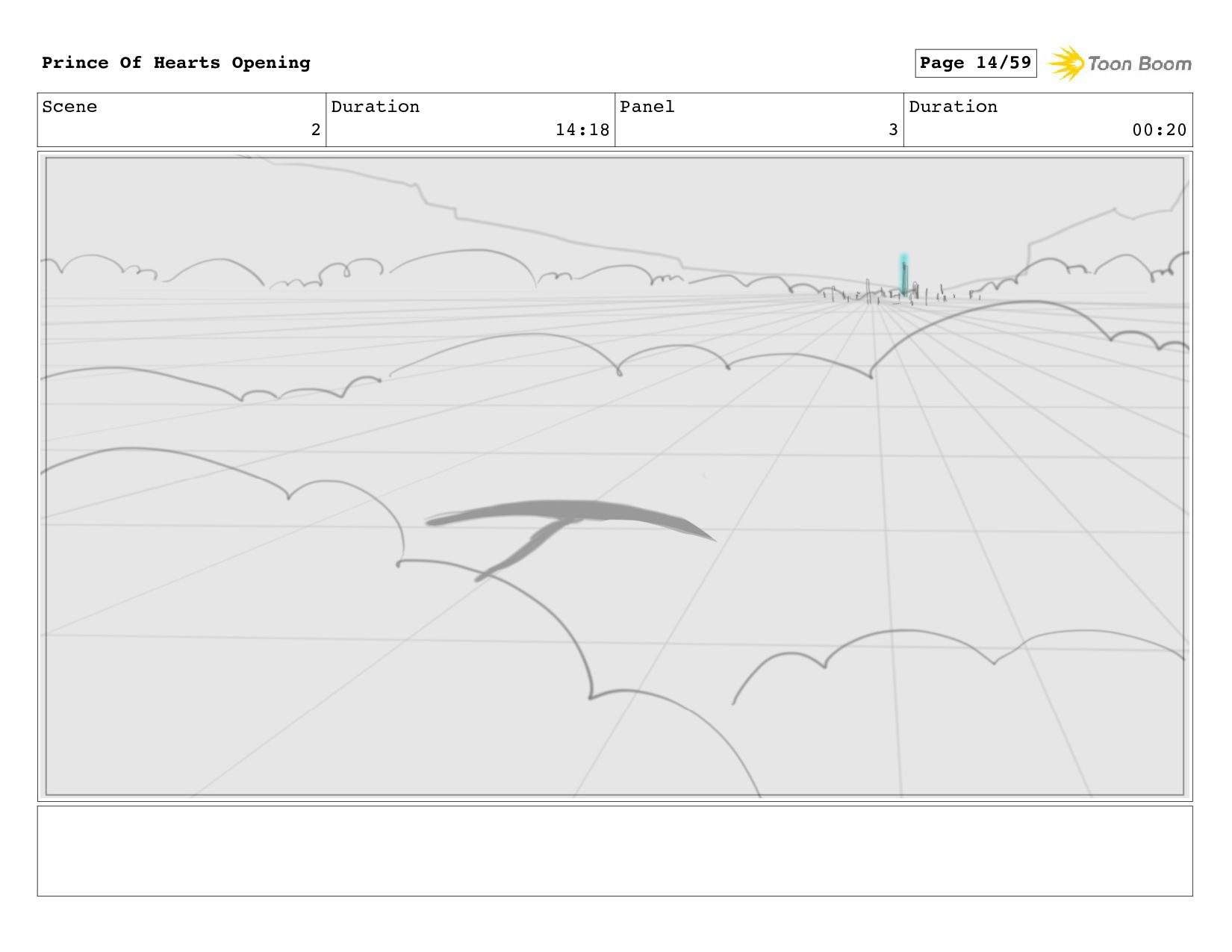
Task: Click panel number '3'
Action: pos(893,130)
